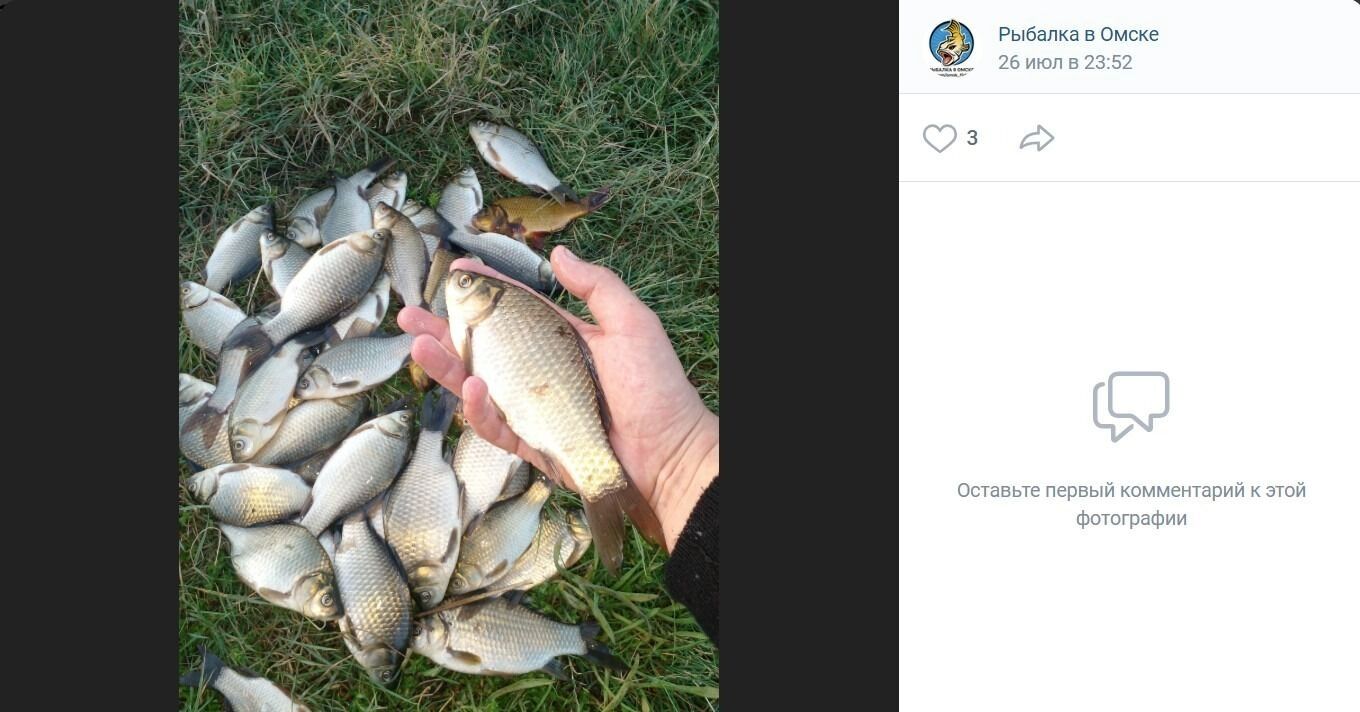This screenshot has width=1360, height=712.
Task: Share the photo using the arrow icon
Action: point(1037,138)
